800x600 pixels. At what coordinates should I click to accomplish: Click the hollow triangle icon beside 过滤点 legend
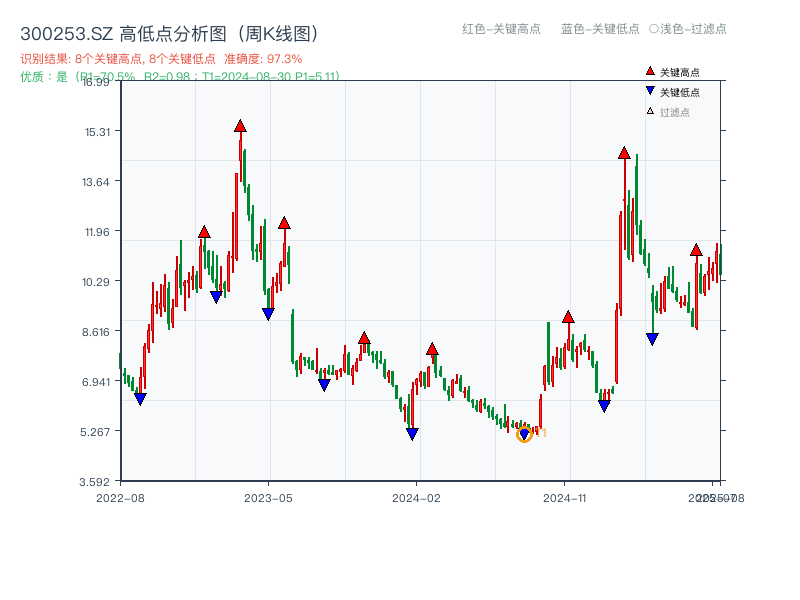650,111
